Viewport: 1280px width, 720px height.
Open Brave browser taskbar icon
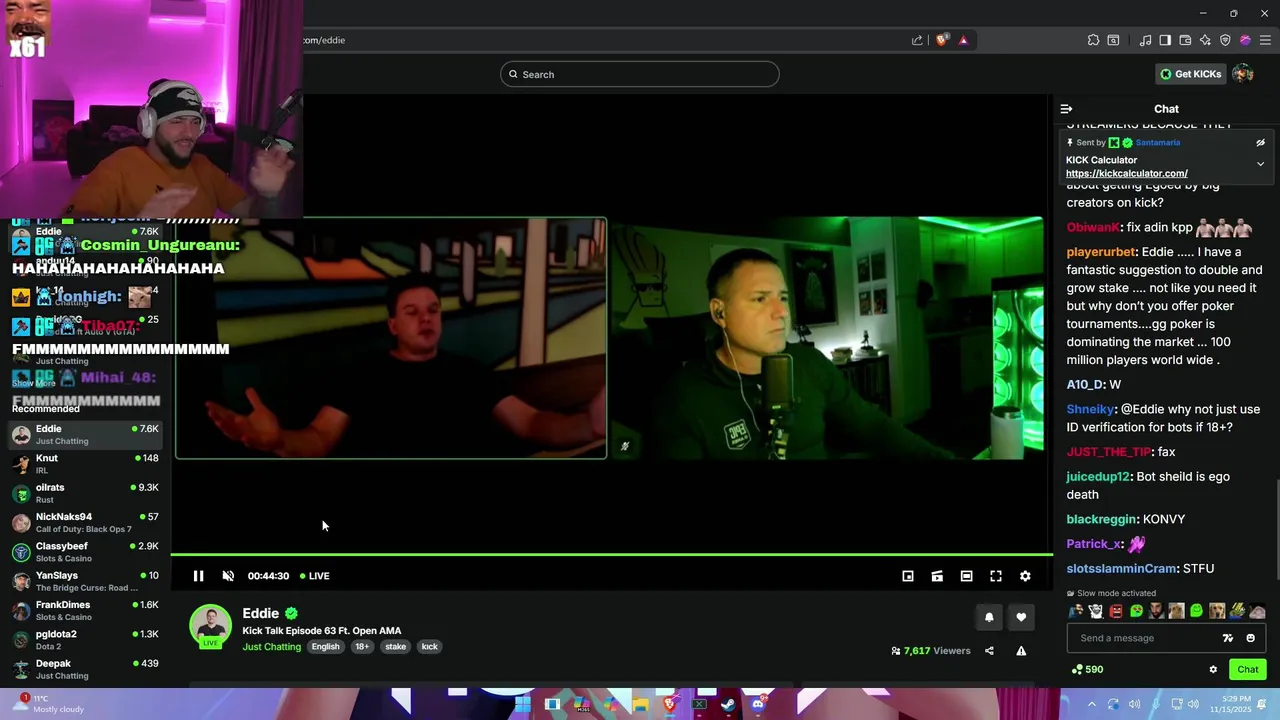670,704
